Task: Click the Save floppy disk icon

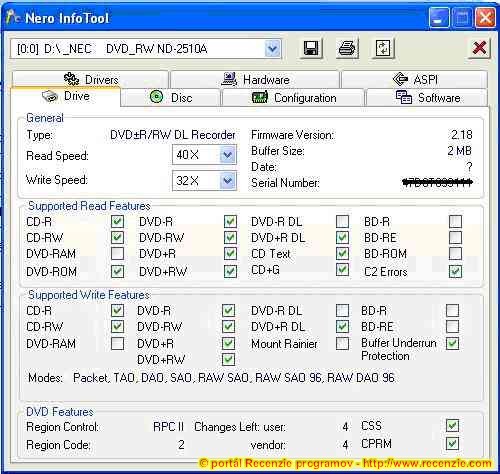Action: (311, 49)
